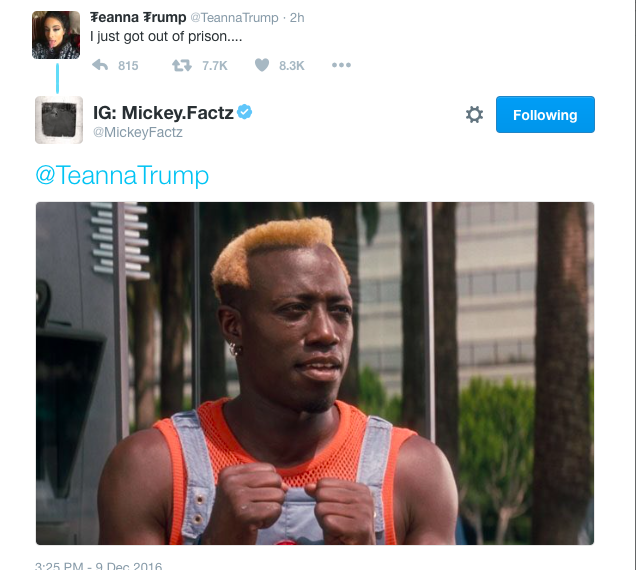Viewport: 636px width, 570px height.
Task: Click the @TeannaTrump mention link
Action: coord(122,175)
